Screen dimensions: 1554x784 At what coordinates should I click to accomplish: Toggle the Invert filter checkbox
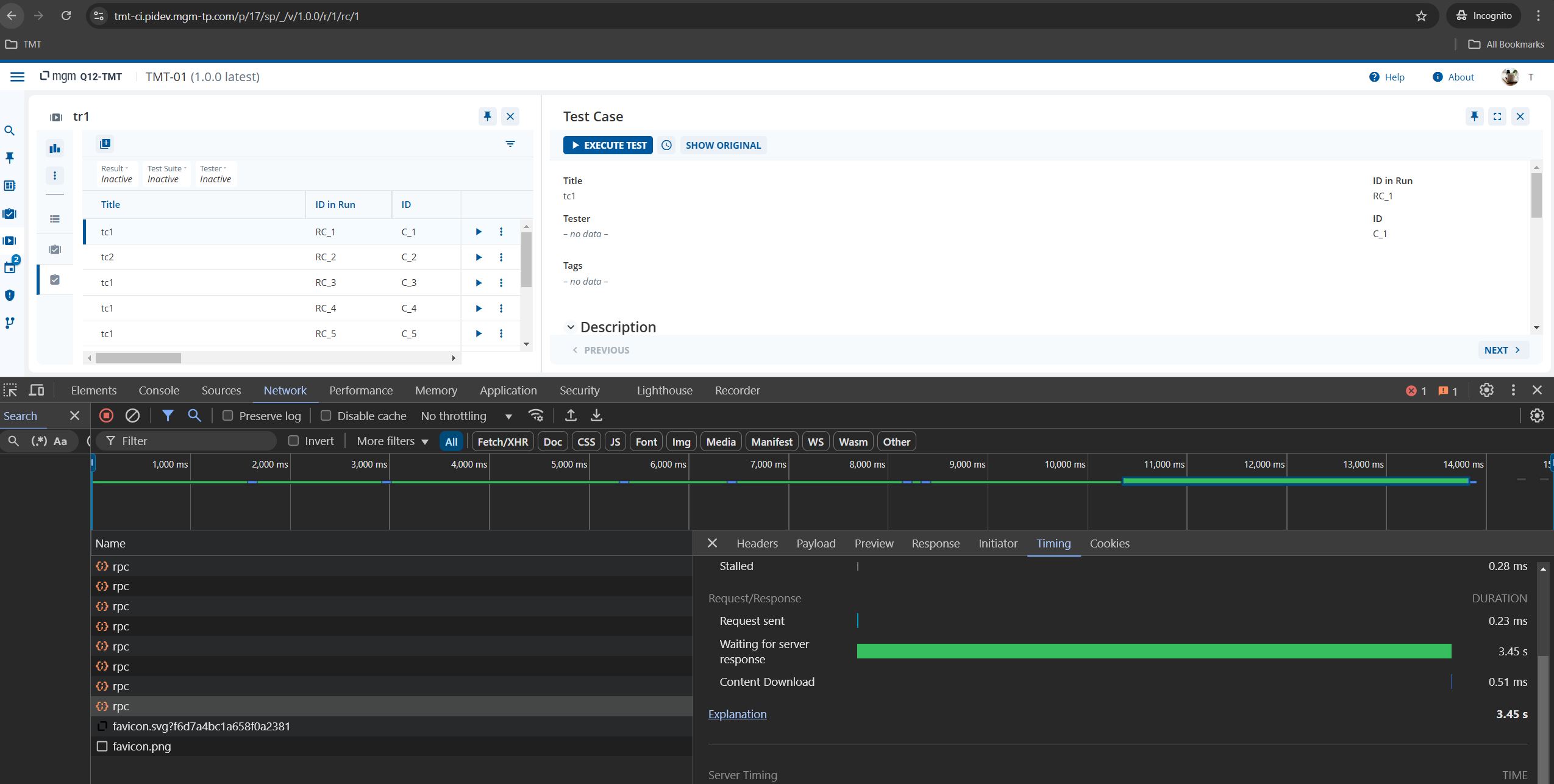294,441
